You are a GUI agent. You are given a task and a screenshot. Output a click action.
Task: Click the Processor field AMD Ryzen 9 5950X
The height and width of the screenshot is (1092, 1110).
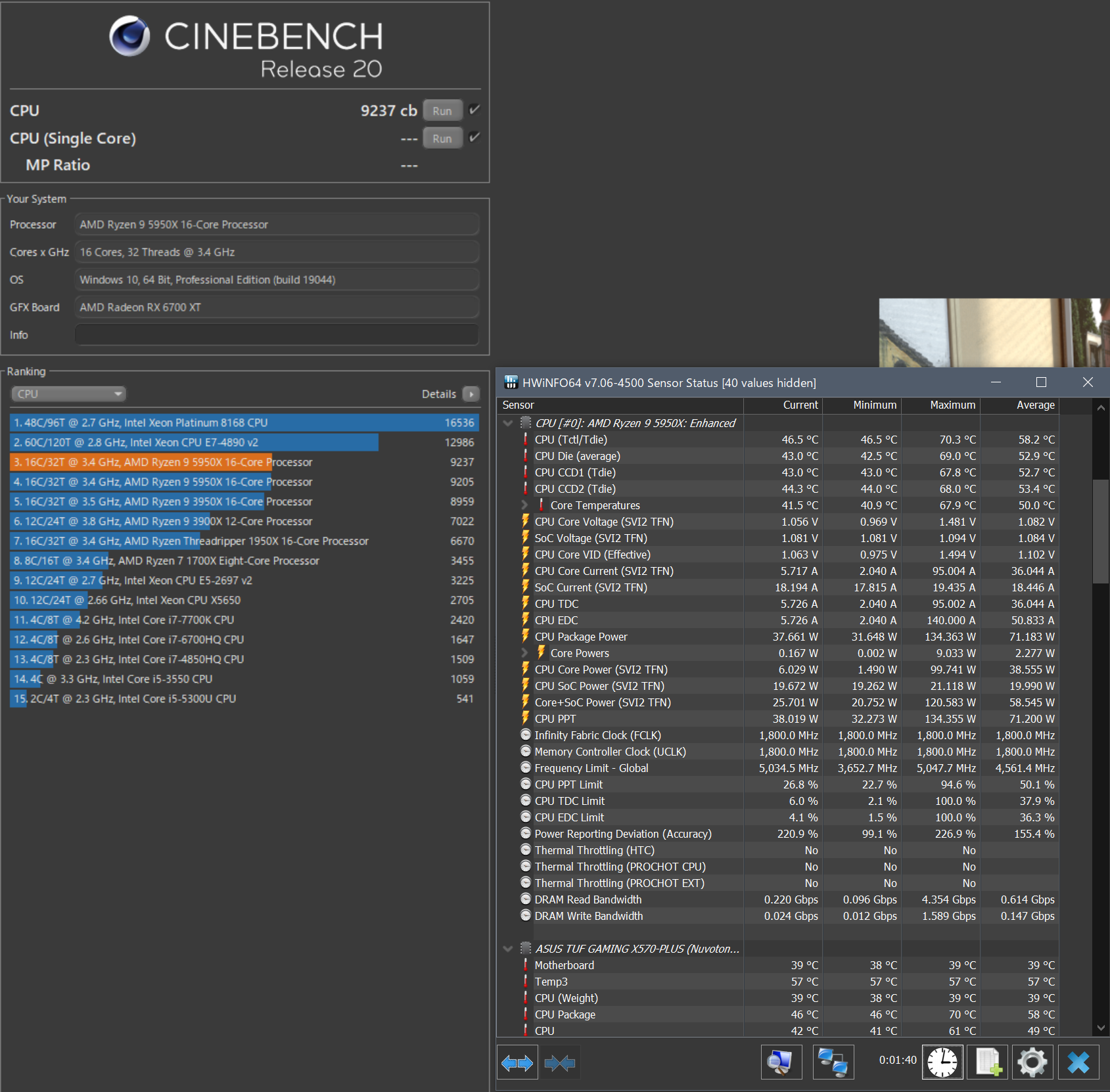click(x=277, y=224)
